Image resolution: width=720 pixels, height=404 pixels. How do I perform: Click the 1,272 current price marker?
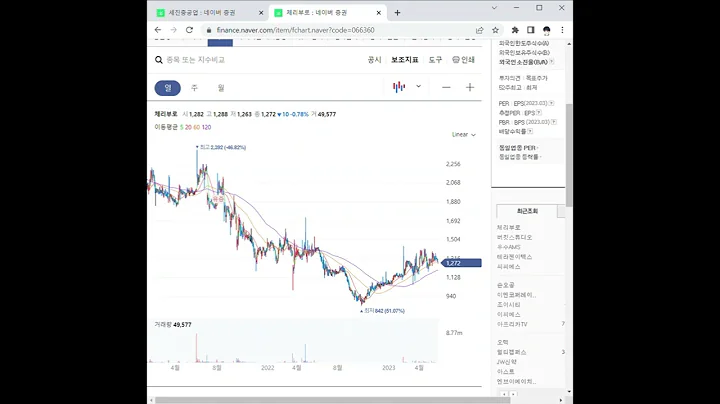(461, 263)
